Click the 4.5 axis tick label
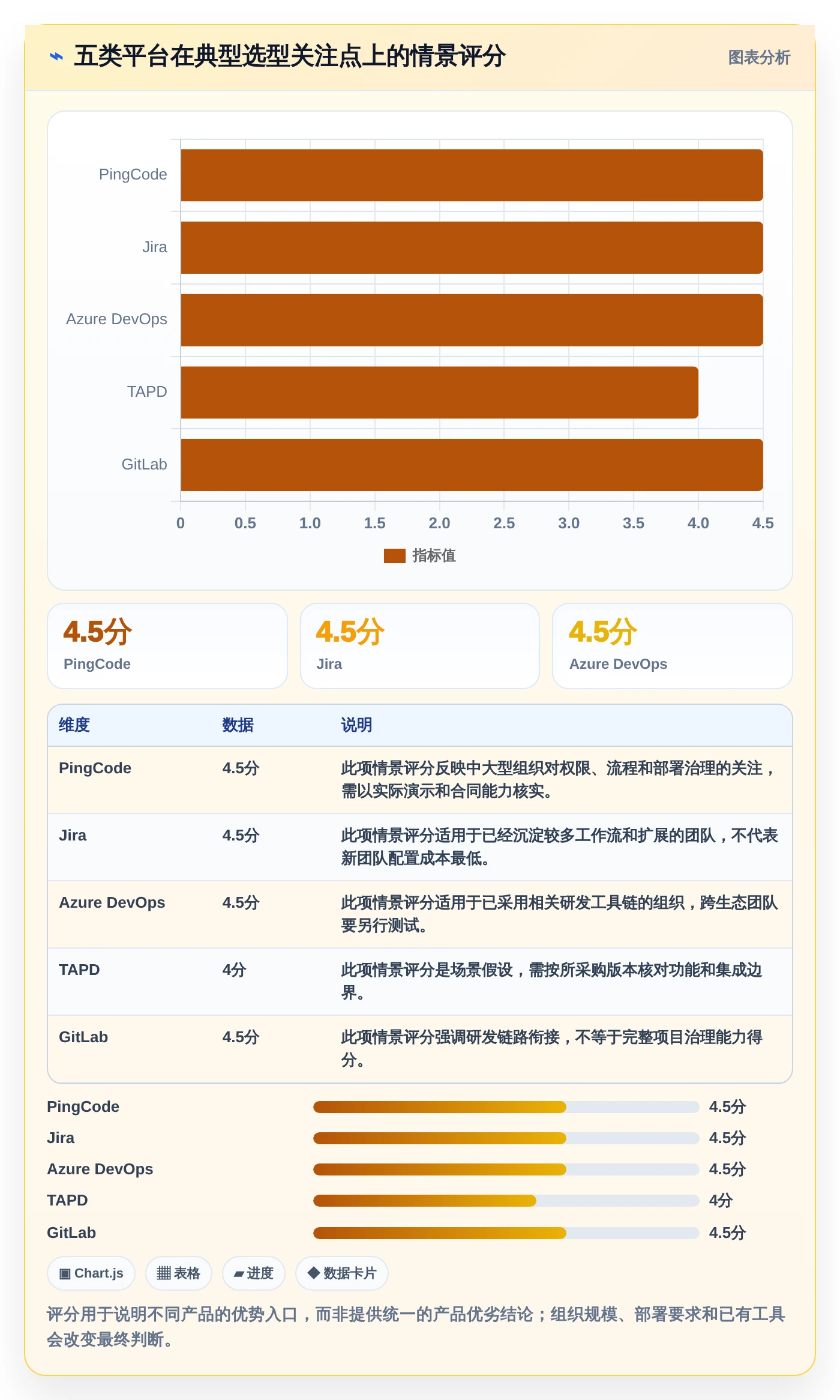The height and width of the screenshot is (1400, 840). (x=763, y=523)
